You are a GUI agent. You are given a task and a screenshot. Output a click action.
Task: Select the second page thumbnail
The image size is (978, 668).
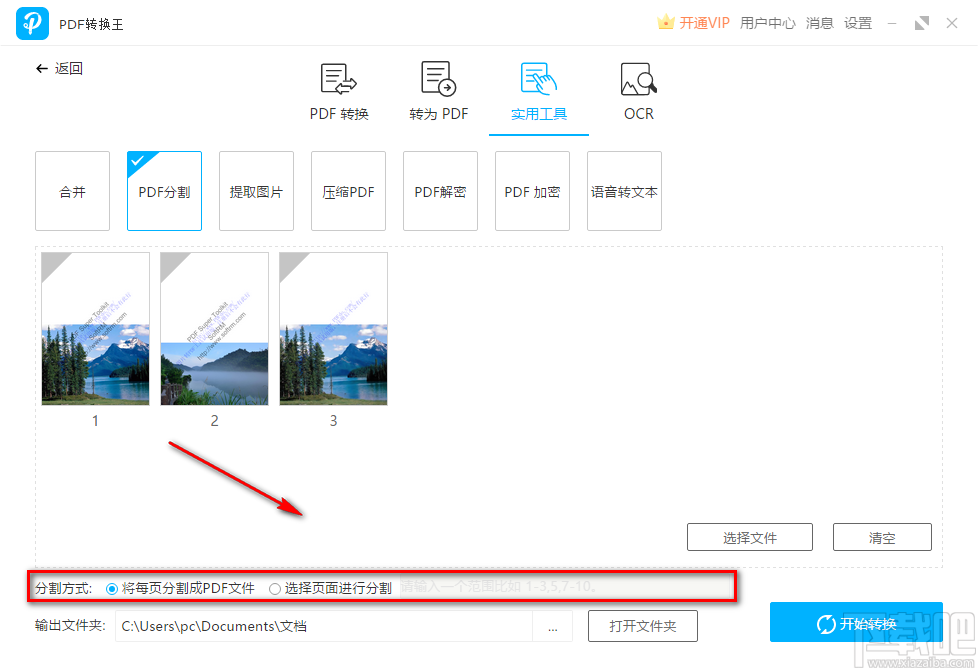[x=214, y=329]
